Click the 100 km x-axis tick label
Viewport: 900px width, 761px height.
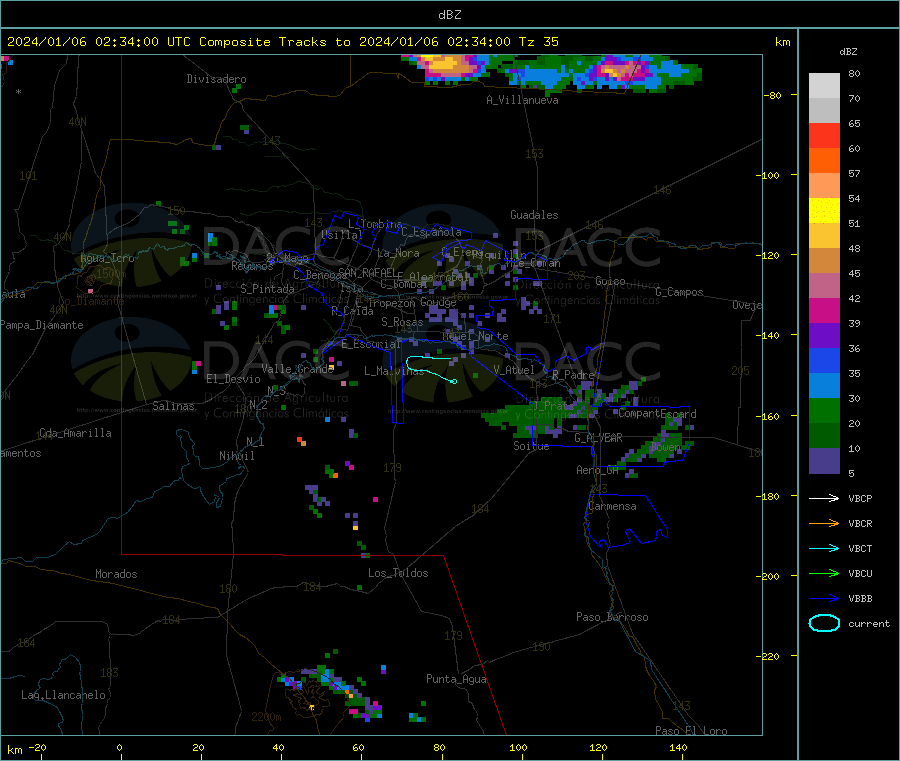tap(518, 747)
